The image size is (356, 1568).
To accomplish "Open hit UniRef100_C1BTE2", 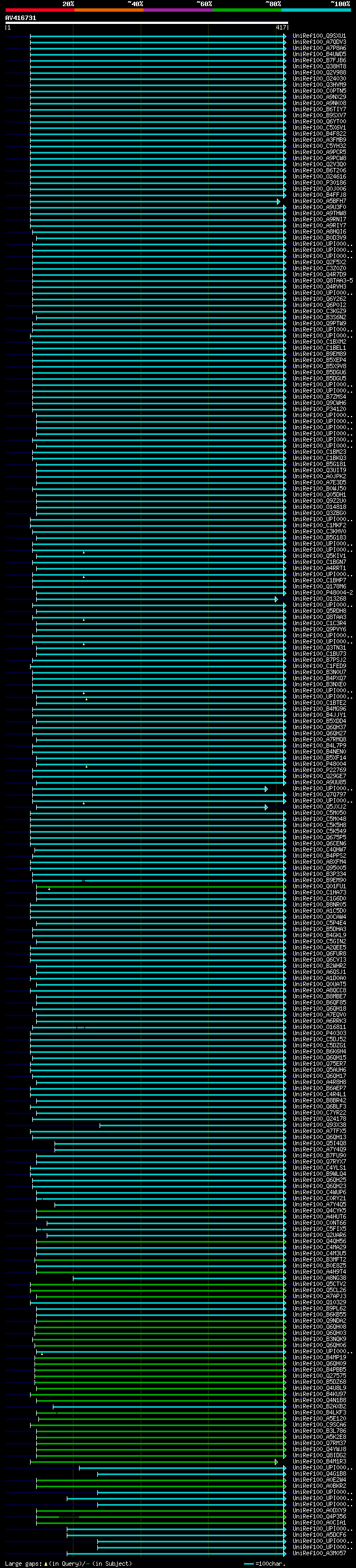I will pos(319,703).
